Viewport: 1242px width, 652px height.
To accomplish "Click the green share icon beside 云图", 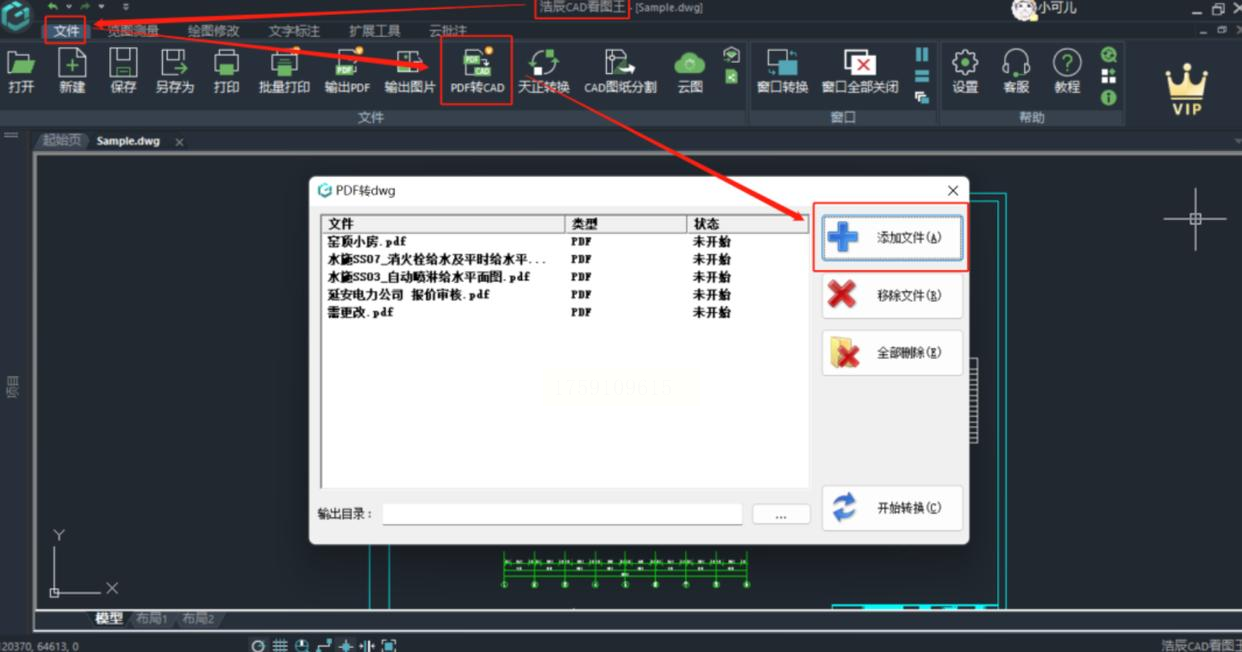I will point(732,76).
